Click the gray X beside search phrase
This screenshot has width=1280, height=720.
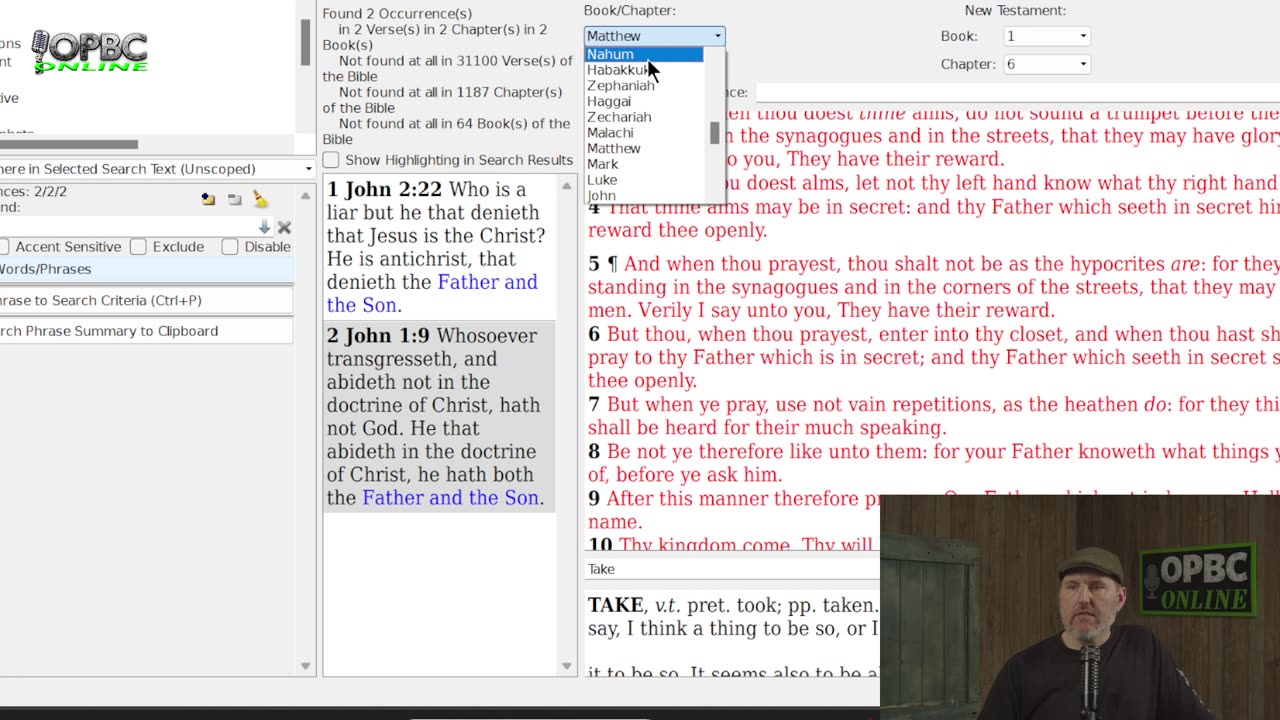coord(284,228)
